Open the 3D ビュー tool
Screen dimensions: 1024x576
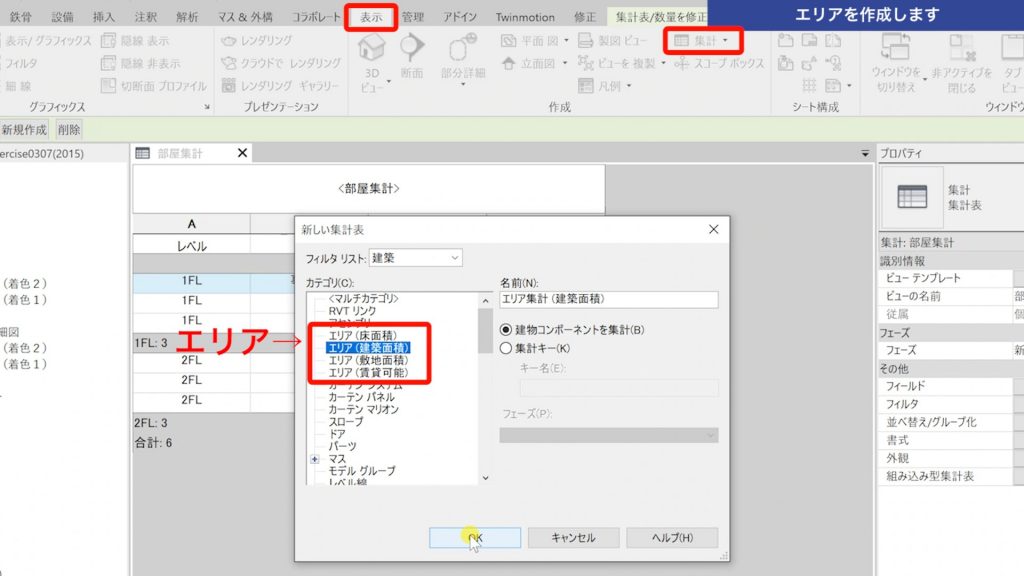click(370, 60)
